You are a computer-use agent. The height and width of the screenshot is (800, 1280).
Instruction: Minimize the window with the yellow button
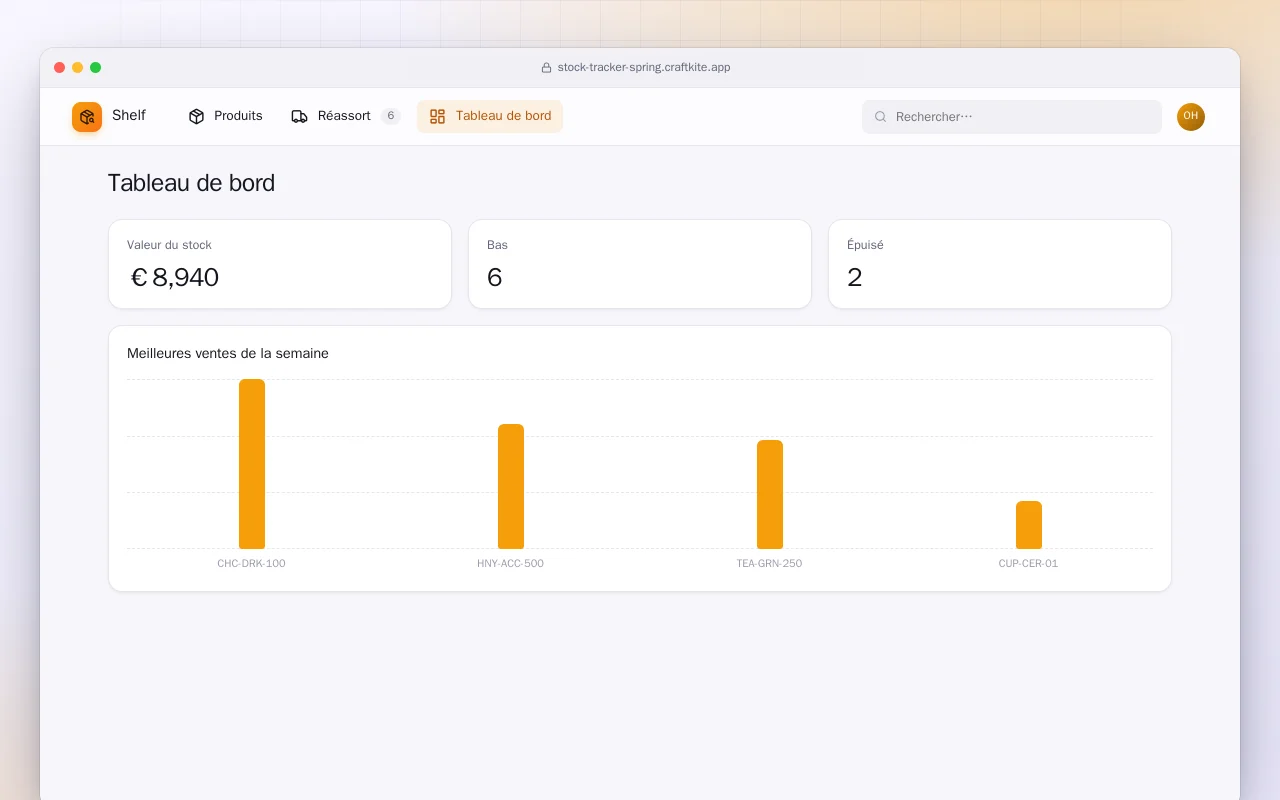click(78, 68)
